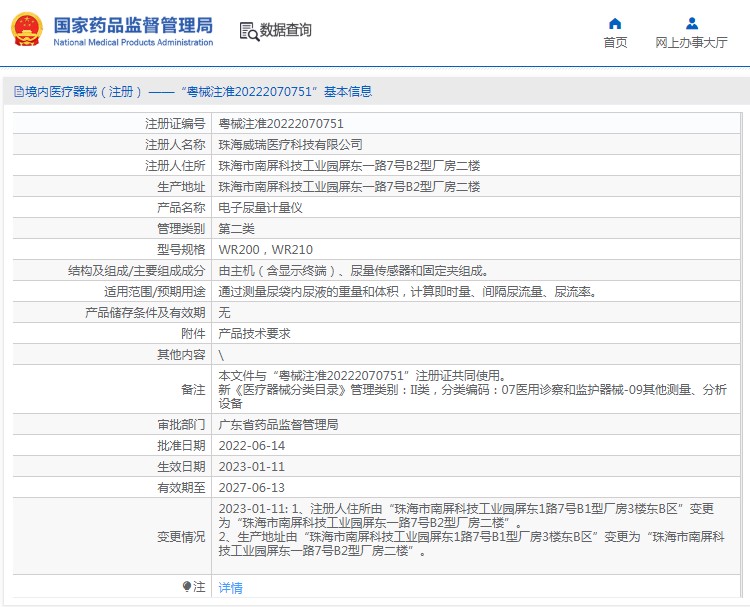This screenshot has width=750, height=607.
Task: Select registration number value 粤械注准20222070751 in table
Action: [281, 124]
